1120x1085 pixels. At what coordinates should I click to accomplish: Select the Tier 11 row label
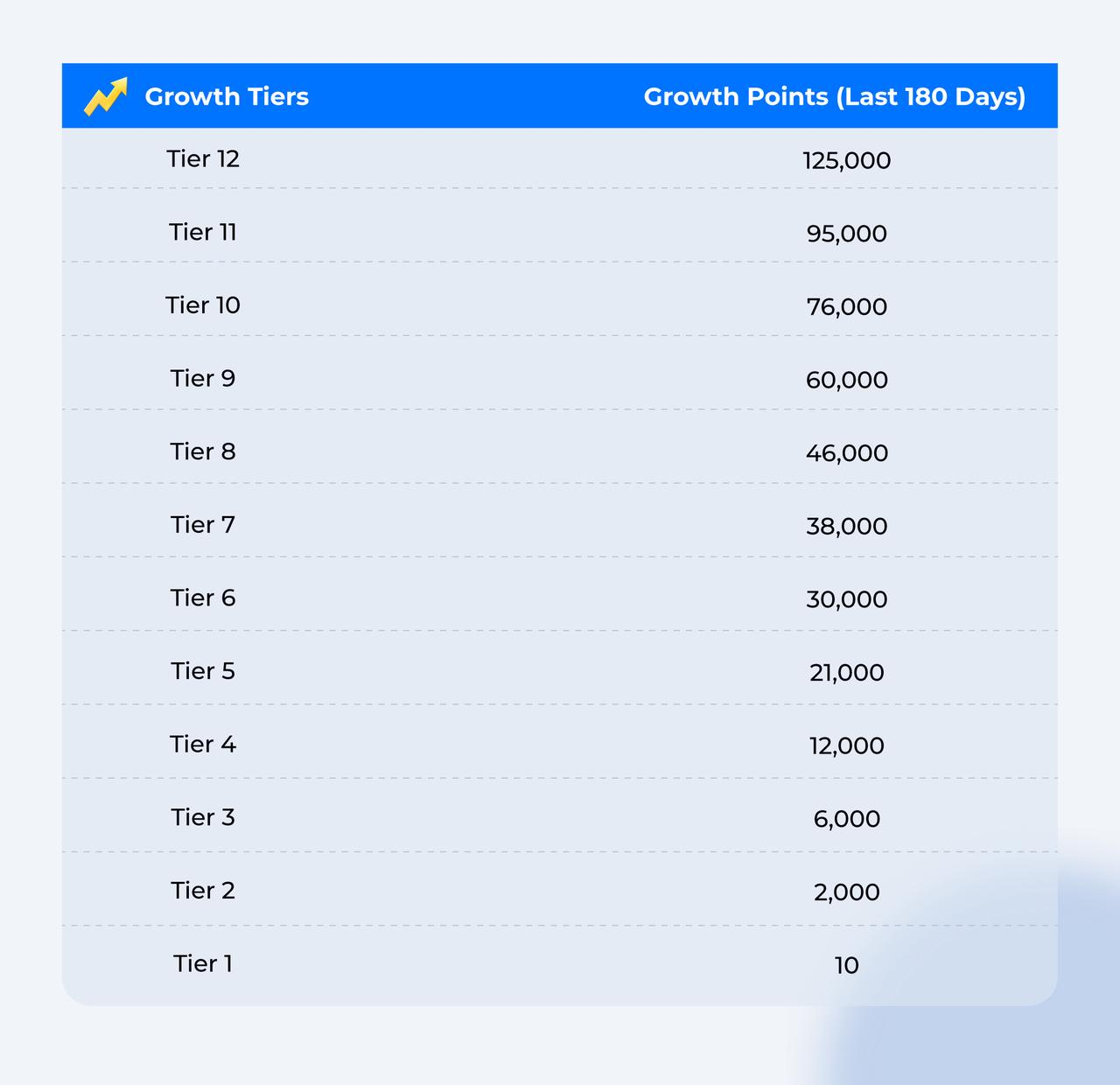click(x=203, y=233)
